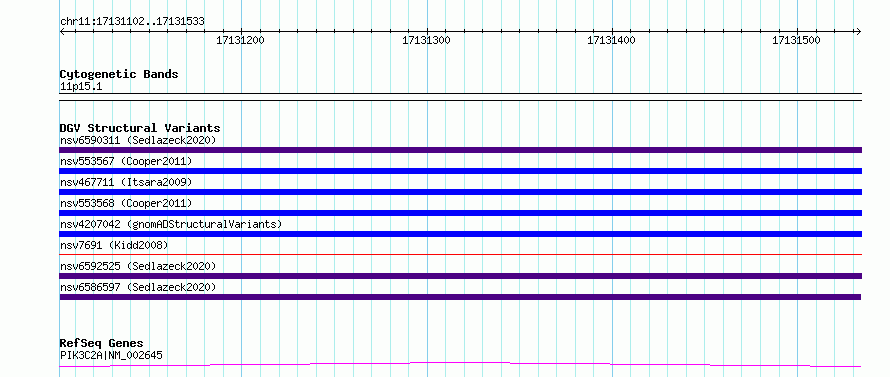Click ruler position 17131300
Viewport: 890px width, 377px height.
pos(426,40)
